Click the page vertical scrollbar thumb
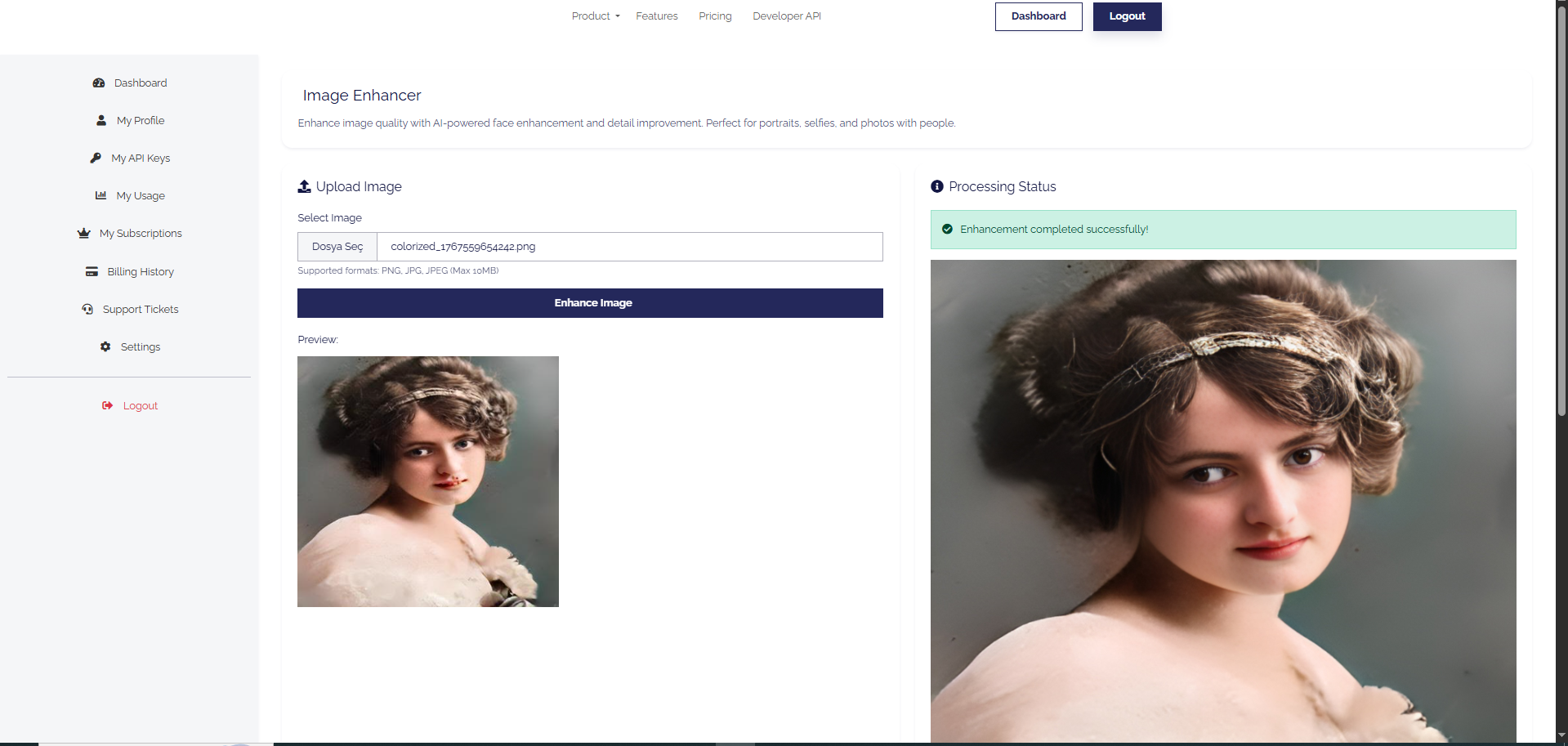This screenshot has height=746, width=1568. 1561,212
